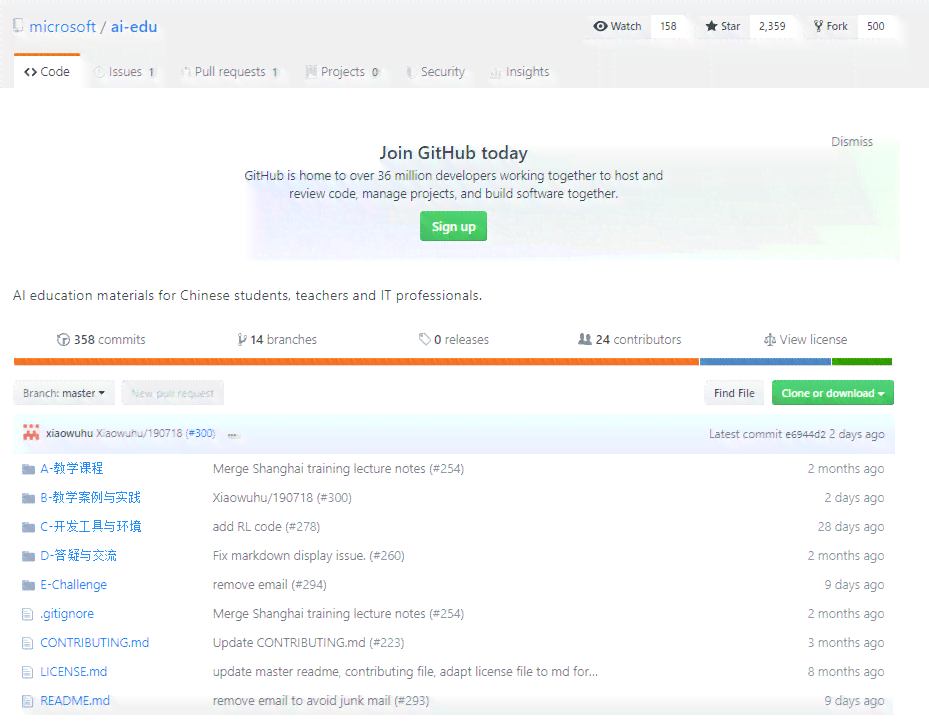Dismiss the Join GitHub banner
Image resolution: width=929 pixels, height=722 pixels.
click(851, 142)
